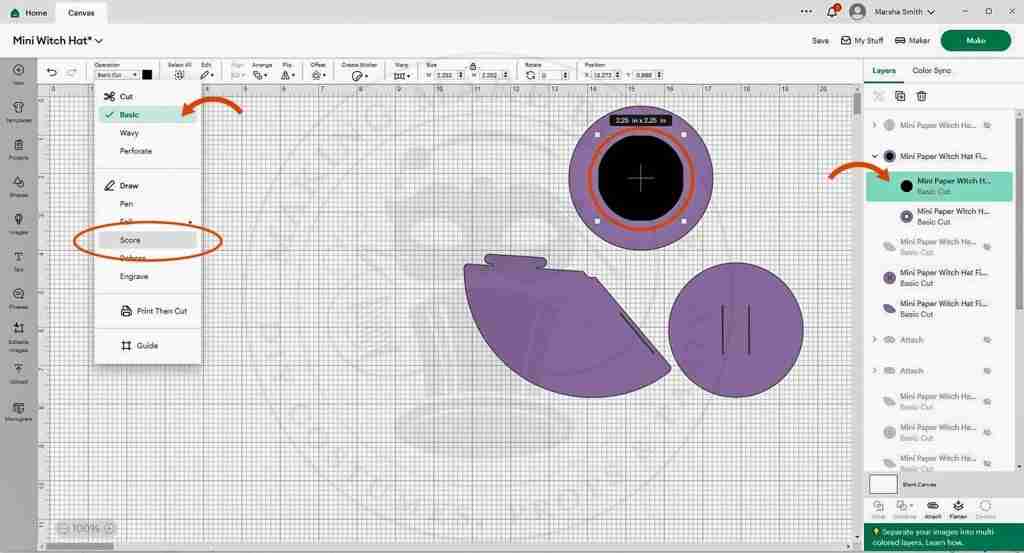Screen dimensions: 1024x553
Task: Click the Undo arrow
Action: tap(52, 73)
